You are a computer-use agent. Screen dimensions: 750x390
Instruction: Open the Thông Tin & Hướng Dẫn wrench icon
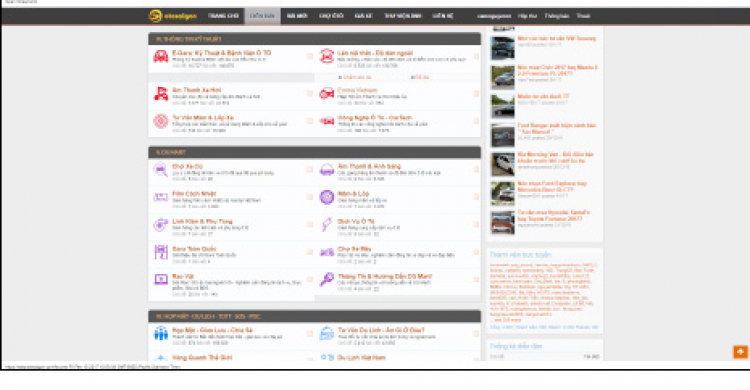(x=327, y=279)
